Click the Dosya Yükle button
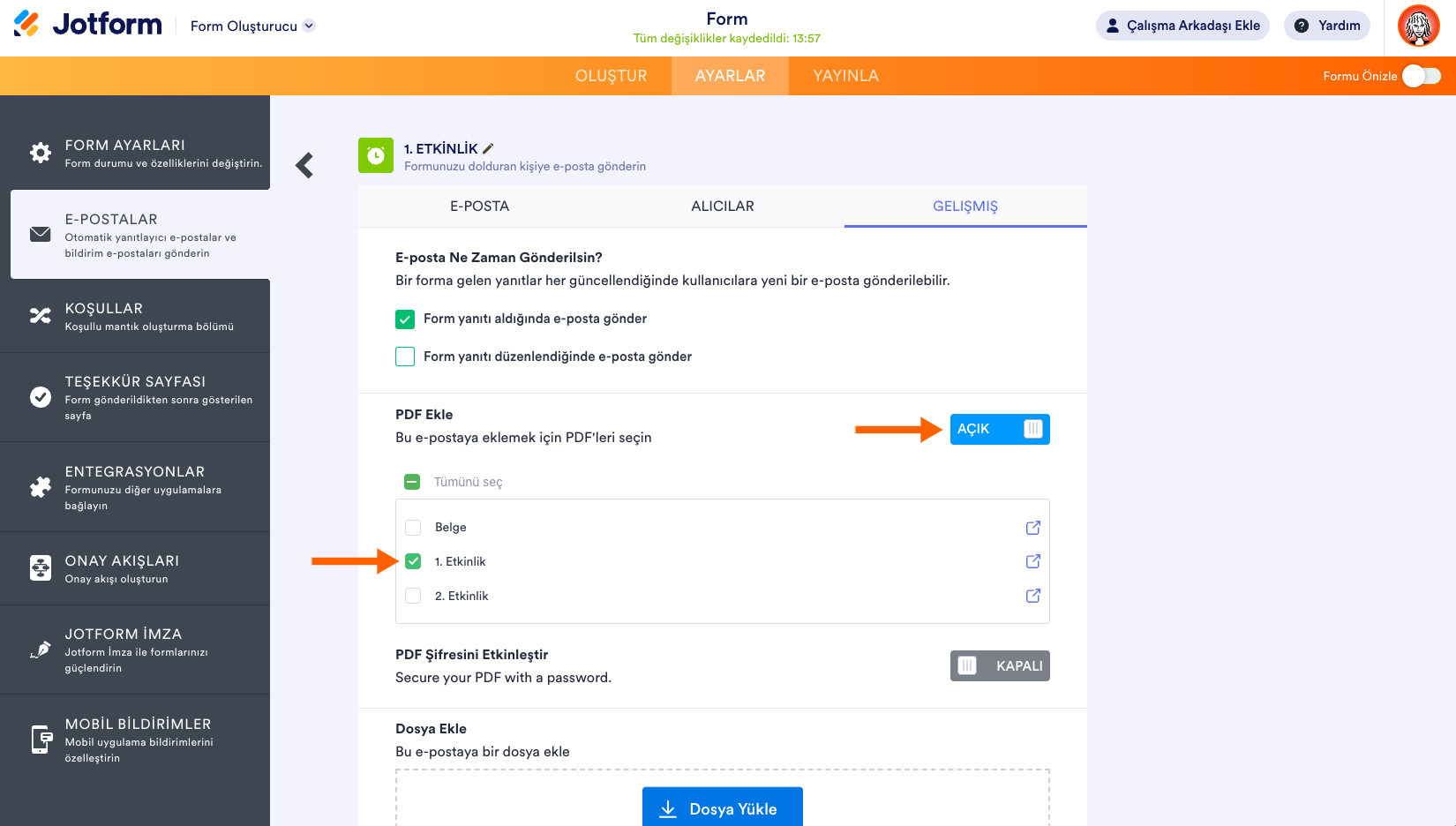This screenshot has width=1456, height=826. pos(722,807)
